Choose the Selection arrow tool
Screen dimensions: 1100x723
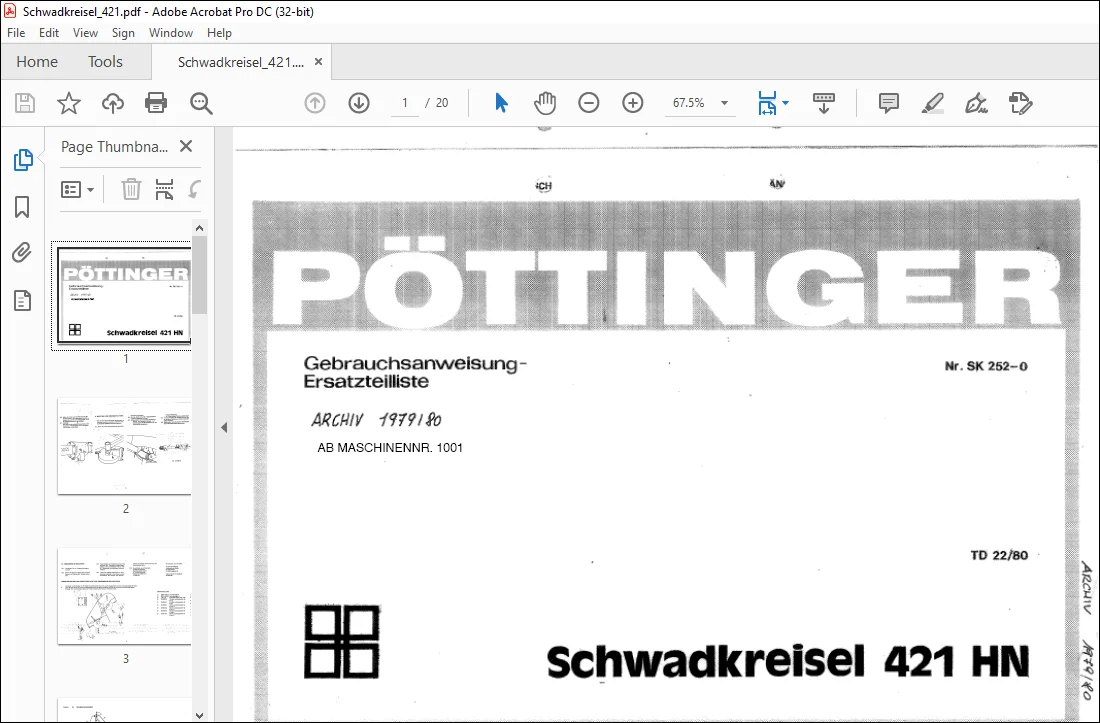(x=501, y=103)
